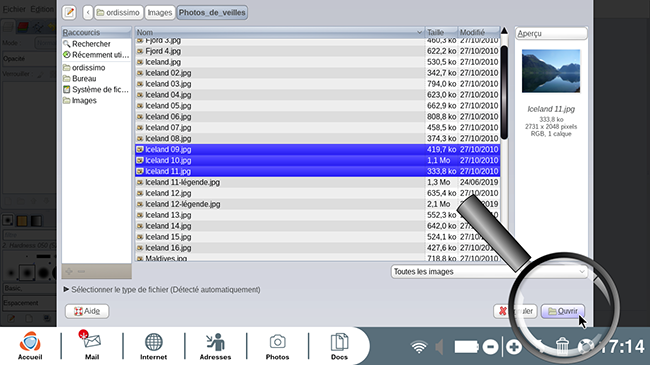Open Docs from the taskbar
650x365 pixels.
point(339,346)
